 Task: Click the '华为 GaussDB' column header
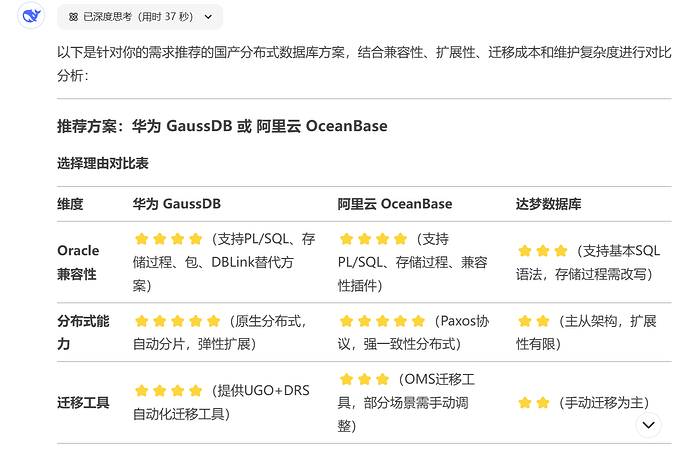coord(177,204)
